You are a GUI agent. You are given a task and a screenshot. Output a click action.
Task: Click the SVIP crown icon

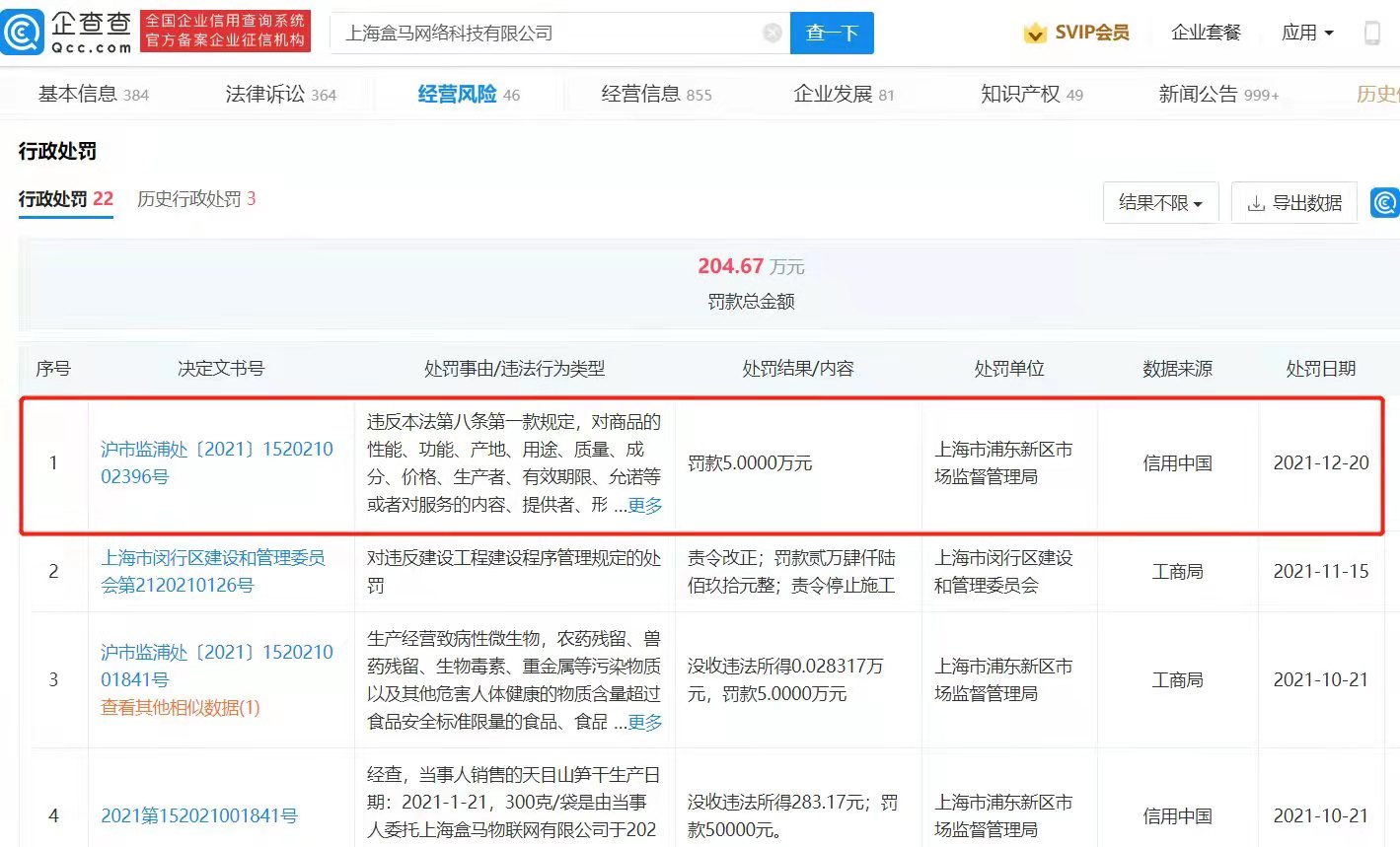(1034, 34)
